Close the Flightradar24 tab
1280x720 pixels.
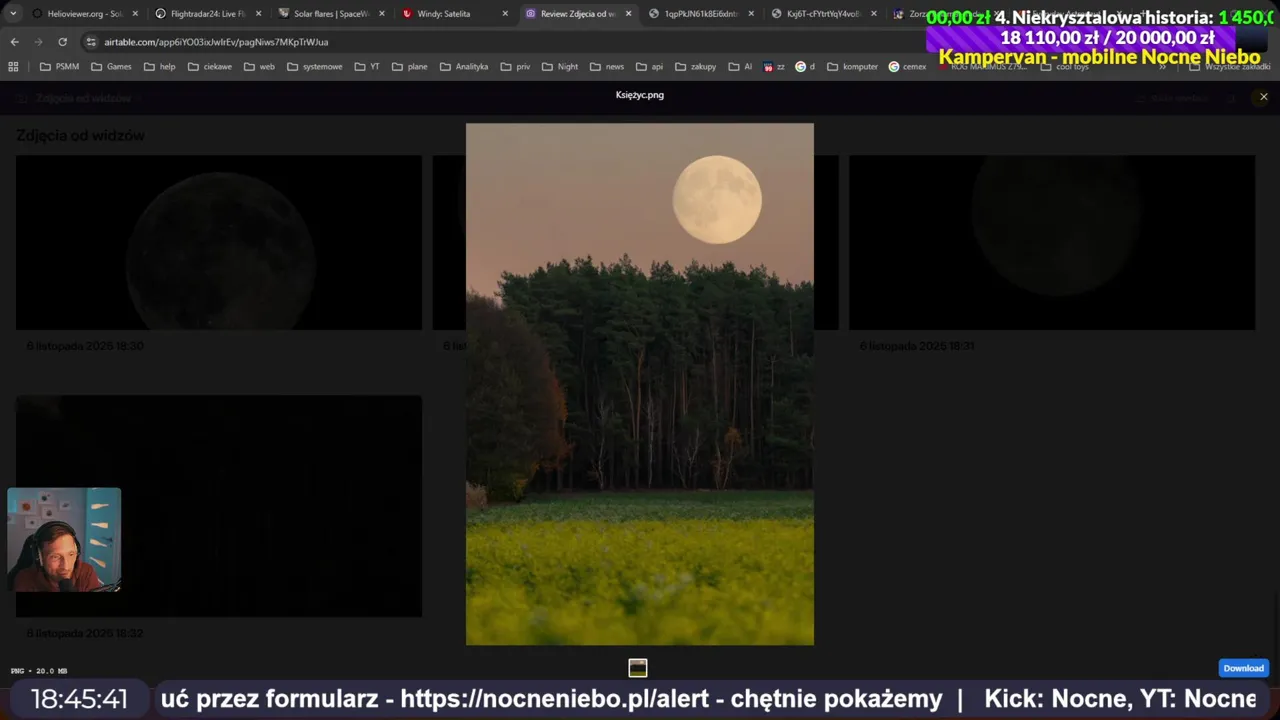(x=259, y=14)
